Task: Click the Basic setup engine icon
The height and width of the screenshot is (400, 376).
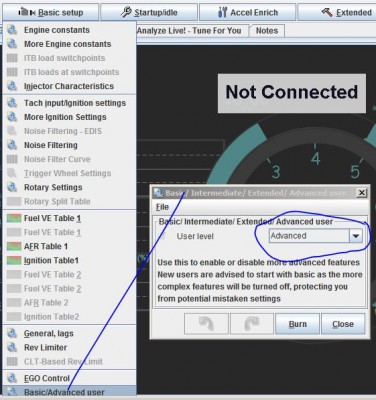Action: point(27,12)
